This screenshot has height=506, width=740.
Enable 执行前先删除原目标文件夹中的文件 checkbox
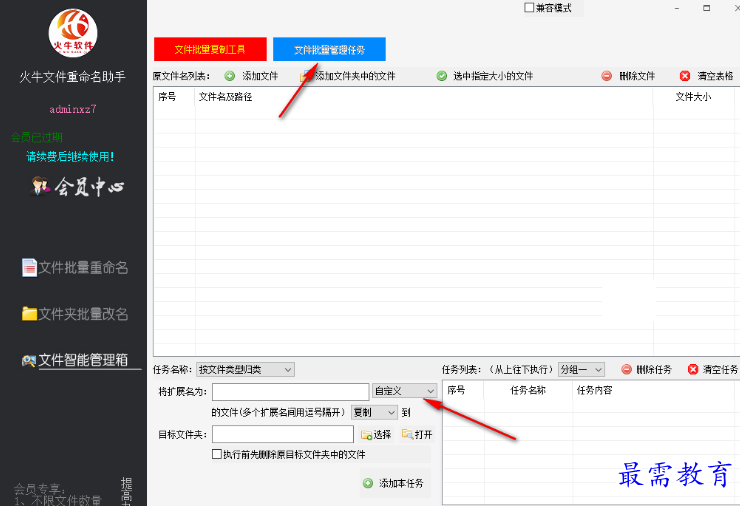click(x=217, y=454)
